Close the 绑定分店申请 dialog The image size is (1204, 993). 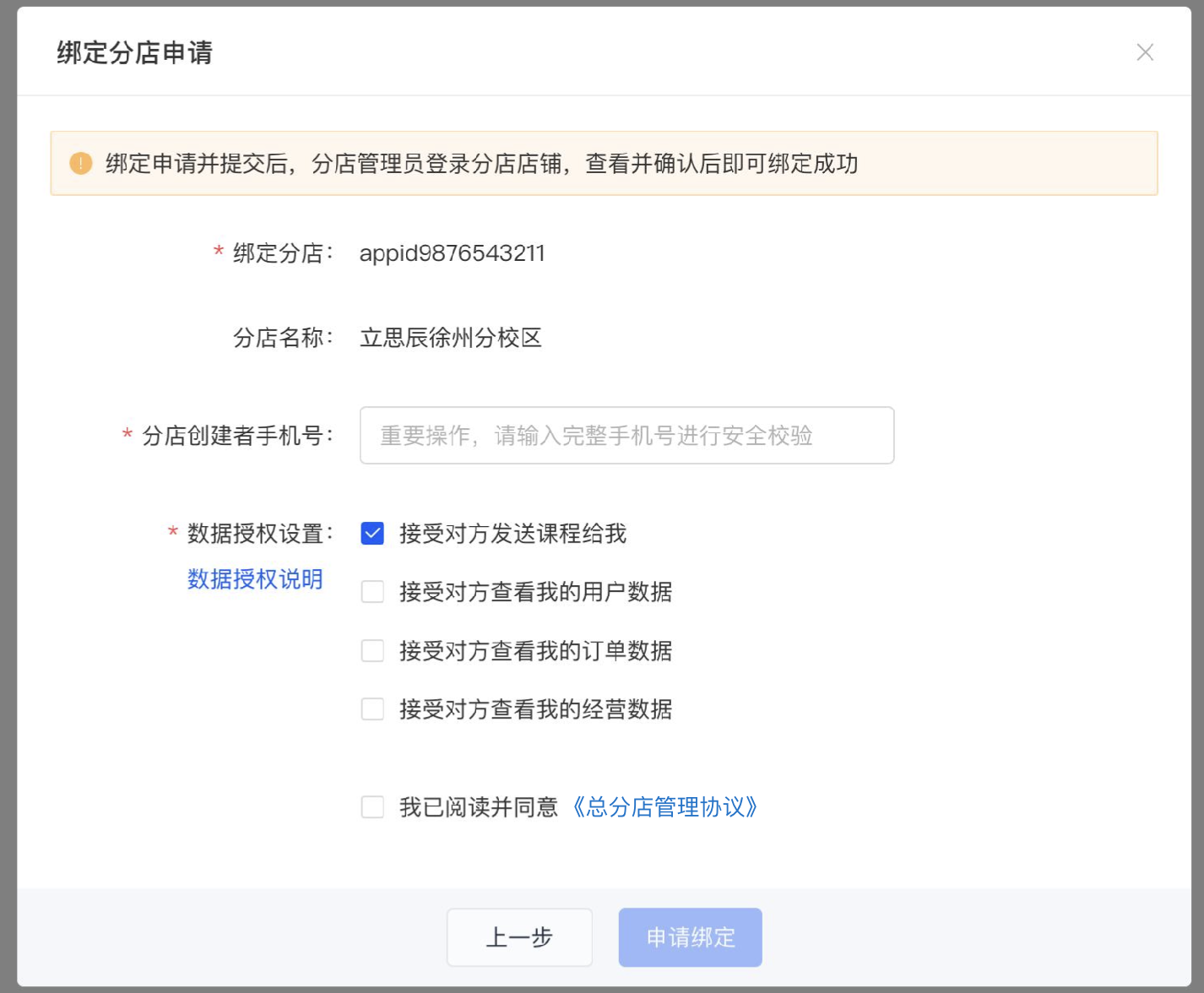tap(1145, 52)
